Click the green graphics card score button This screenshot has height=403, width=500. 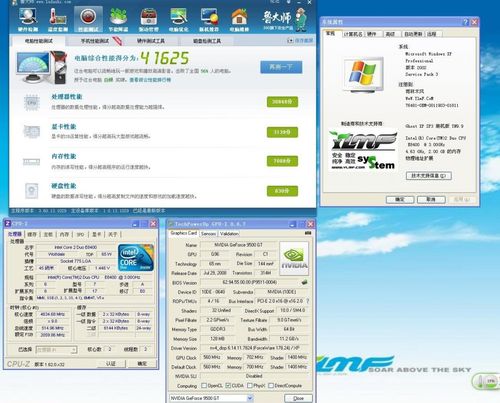282,132
